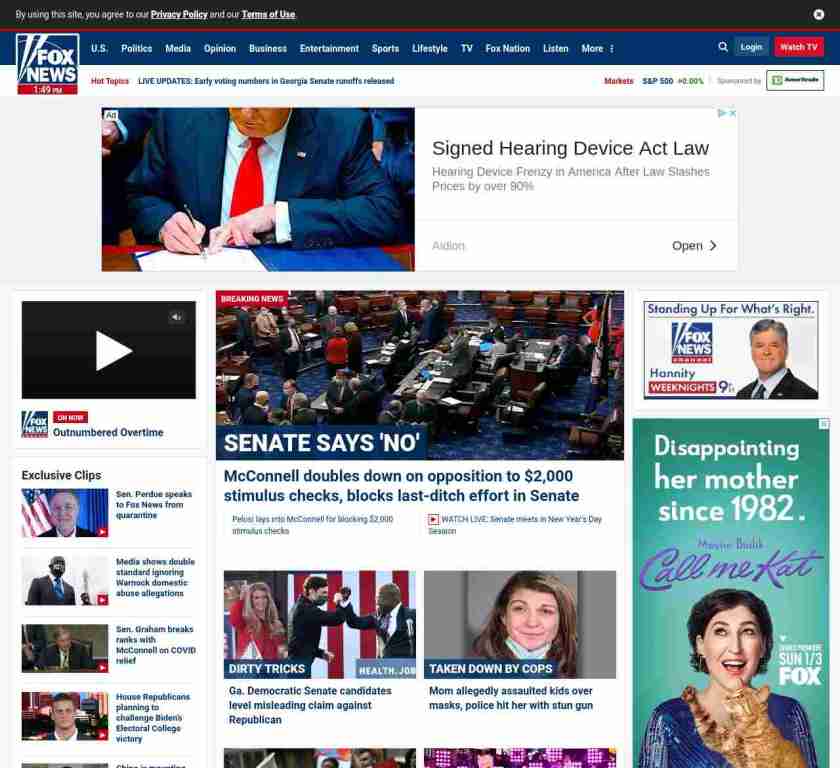Open the Politics menu item
This screenshot has width=840, height=768.
(x=136, y=48)
